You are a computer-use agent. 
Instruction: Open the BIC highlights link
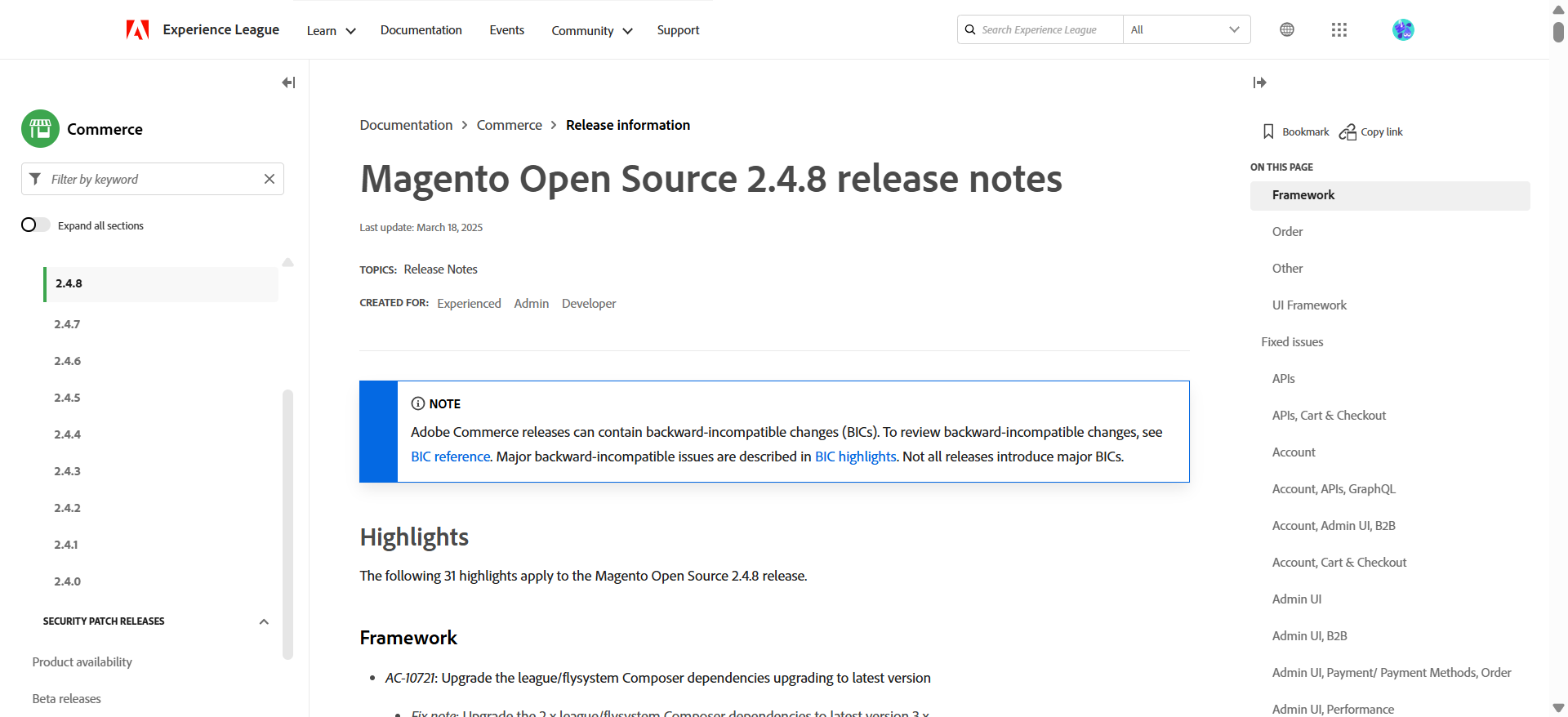855,456
